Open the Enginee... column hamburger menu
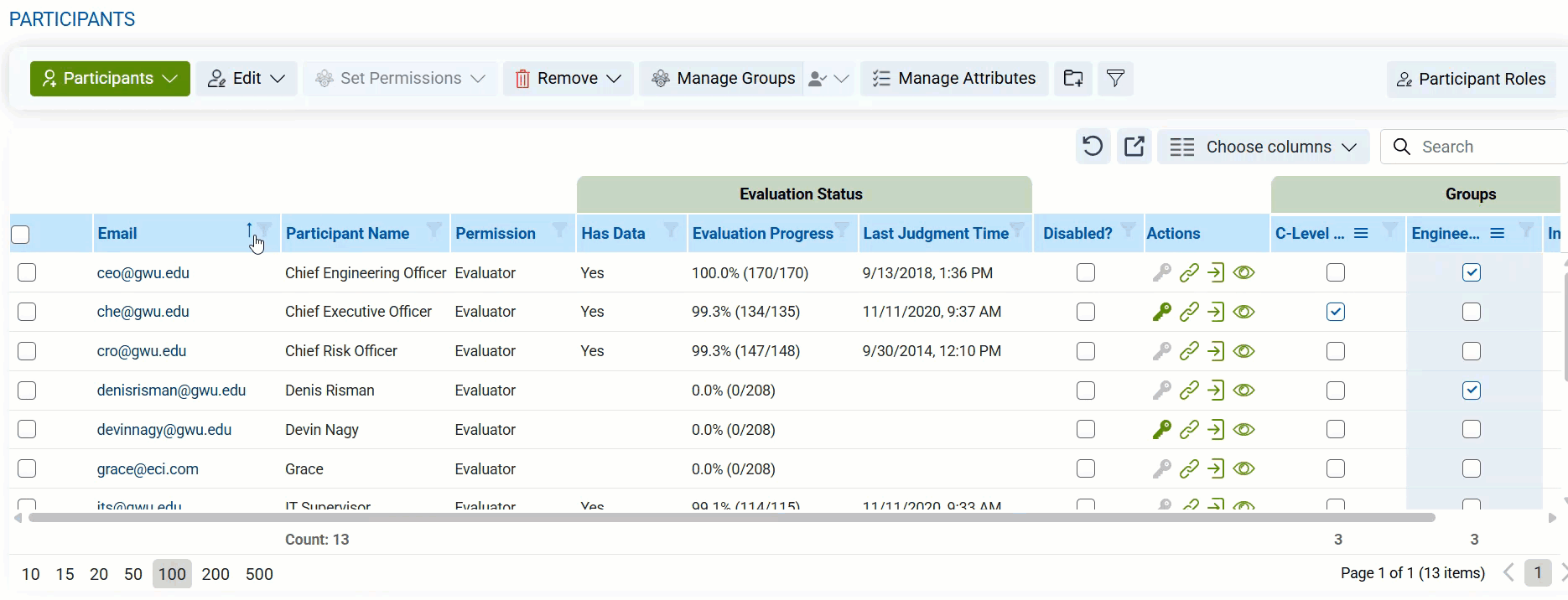 coord(1498,233)
